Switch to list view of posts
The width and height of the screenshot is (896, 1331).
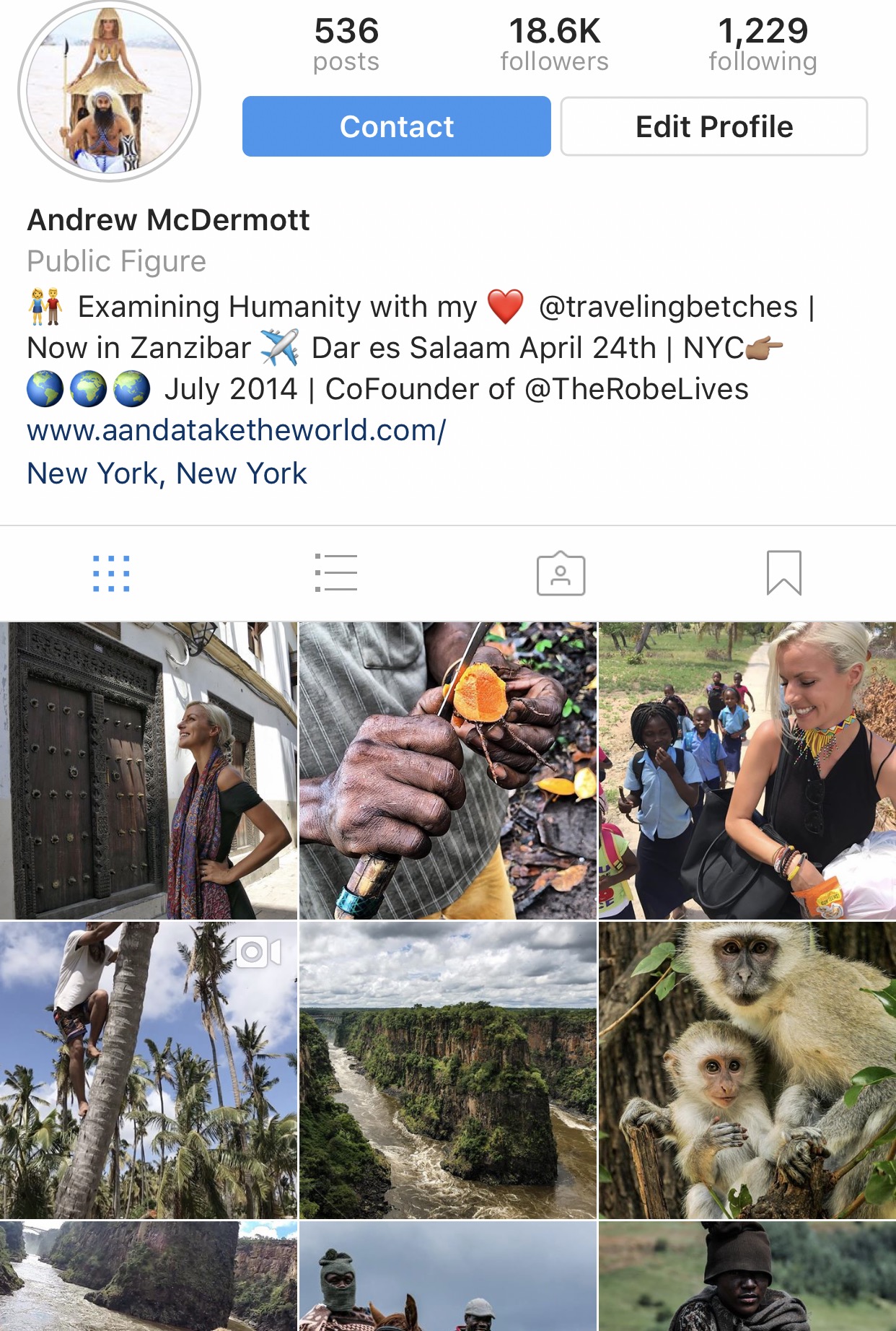click(x=336, y=573)
